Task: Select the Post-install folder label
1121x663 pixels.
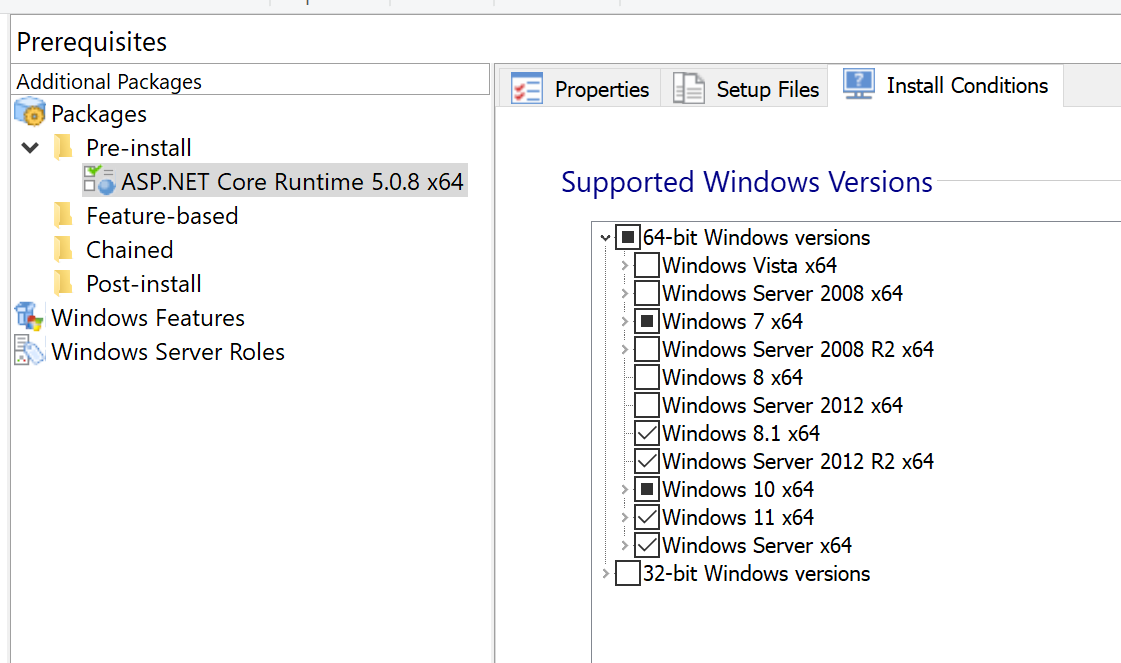Action: (144, 283)
